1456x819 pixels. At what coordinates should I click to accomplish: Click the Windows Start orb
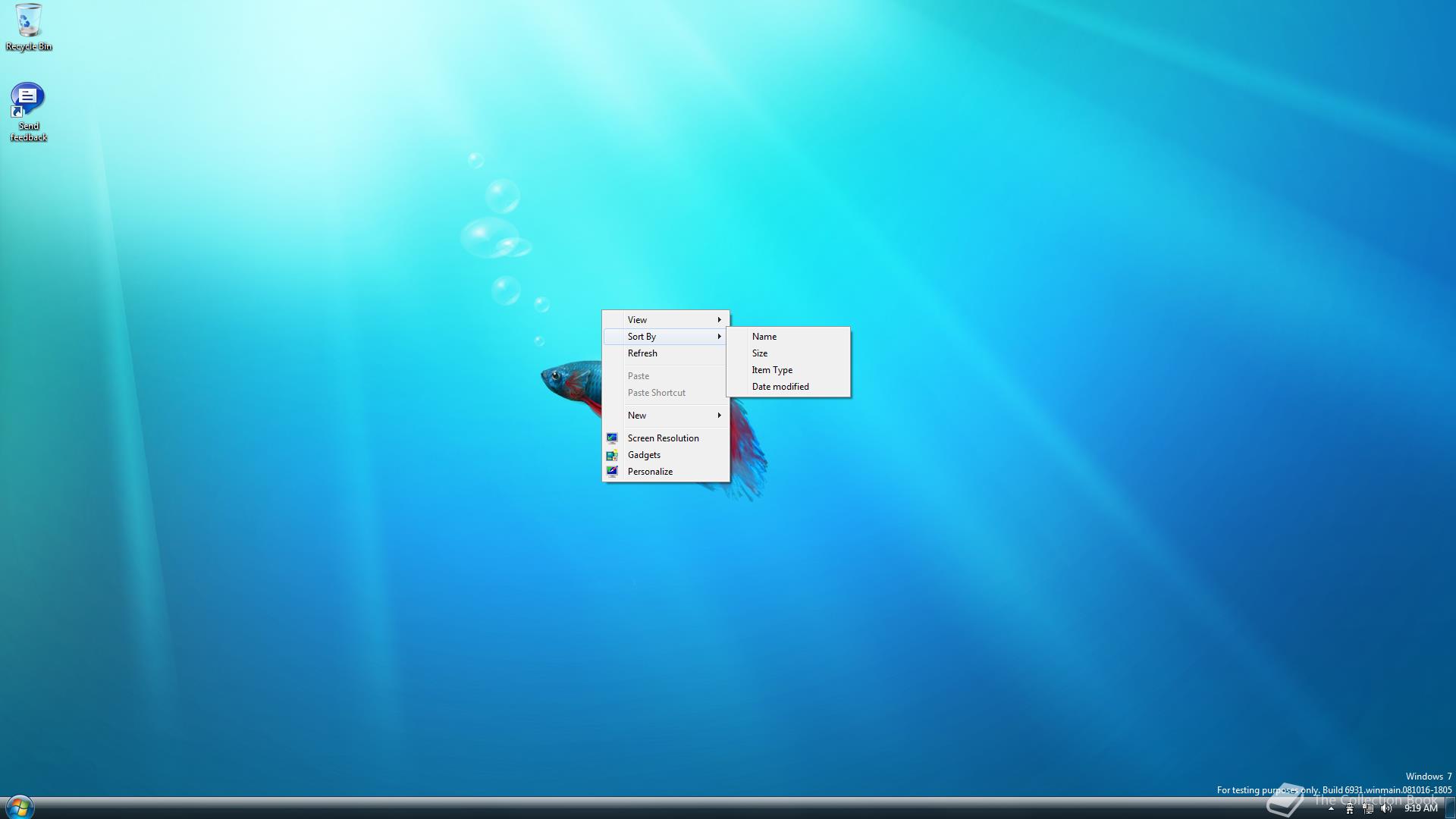point(20,807)
